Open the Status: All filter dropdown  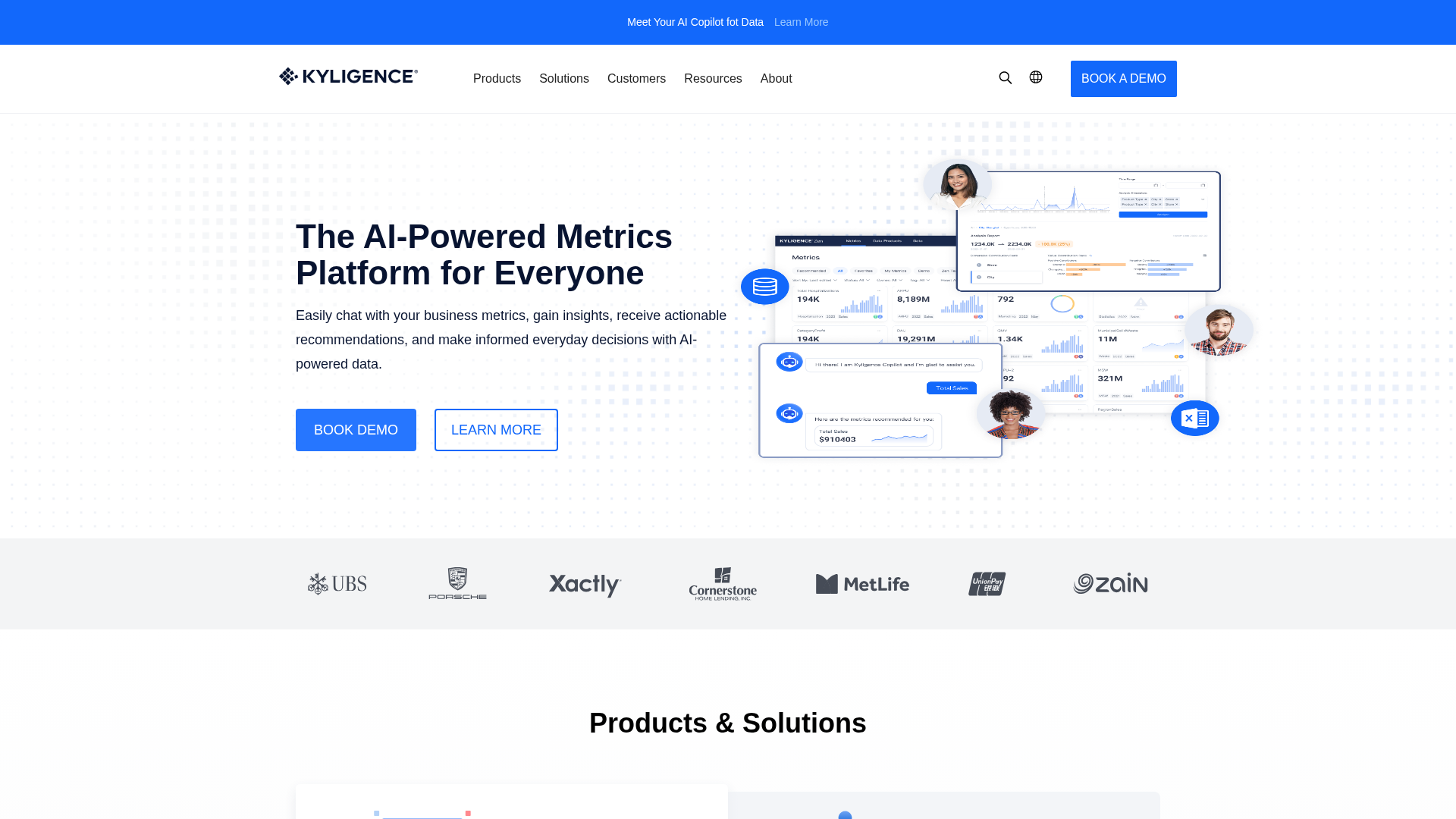(857, 281)
